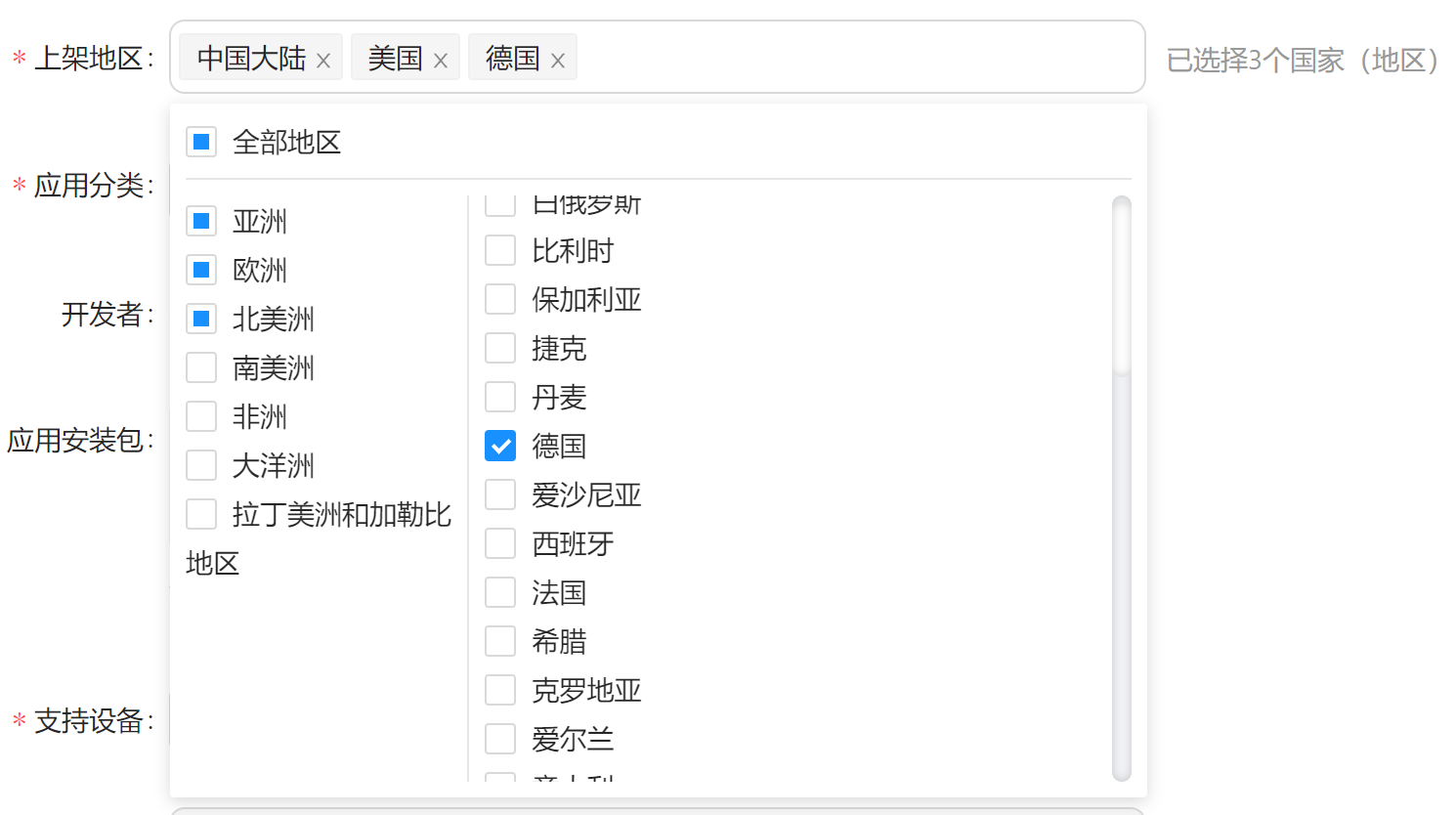Check the 非洲 region checkbox
Image resolution: width=1456 pixels, height=815 pixels.
pos(201,417)
